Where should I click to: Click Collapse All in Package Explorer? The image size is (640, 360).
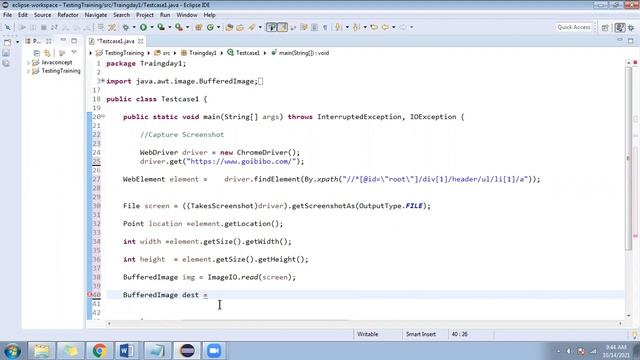[x=37, y=53]
